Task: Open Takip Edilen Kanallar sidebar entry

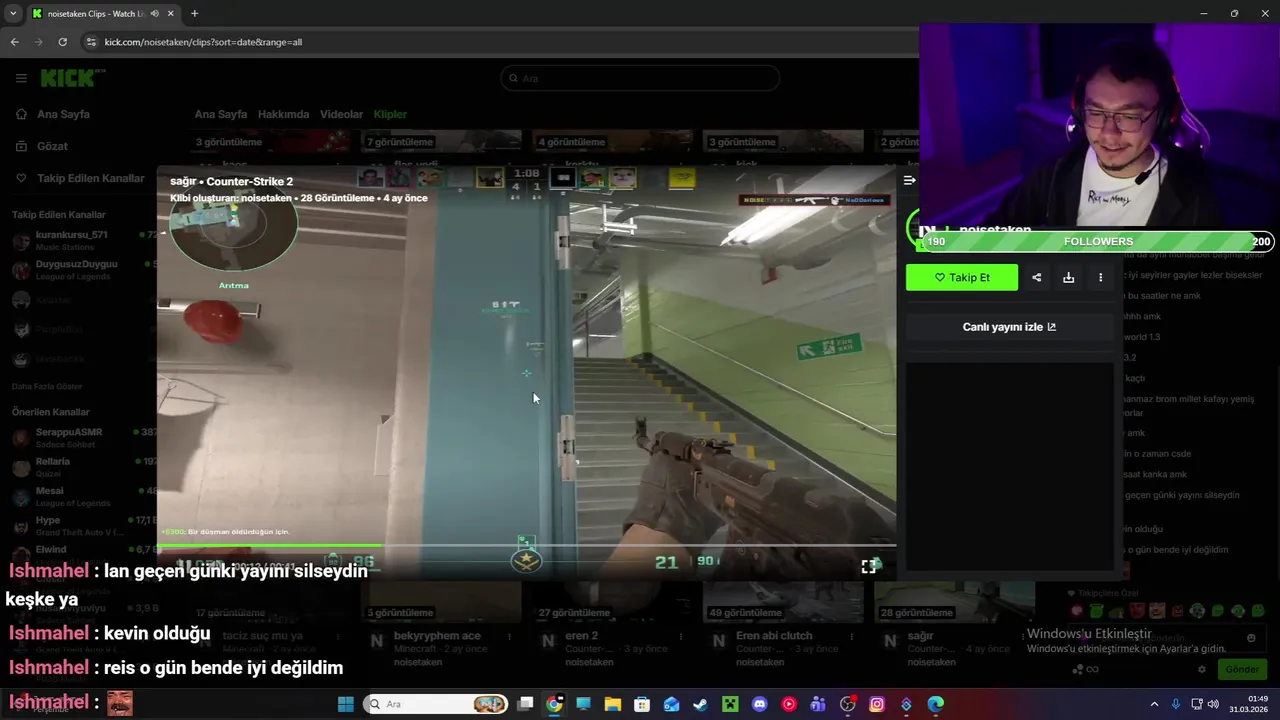Action: [x=80, y=178]
